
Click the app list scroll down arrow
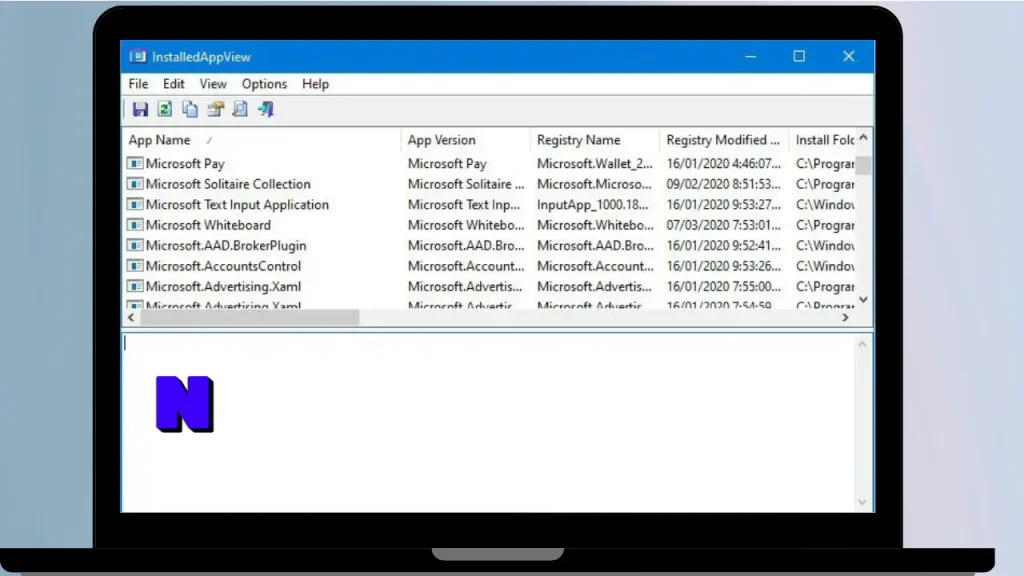[x=863, y=300]
